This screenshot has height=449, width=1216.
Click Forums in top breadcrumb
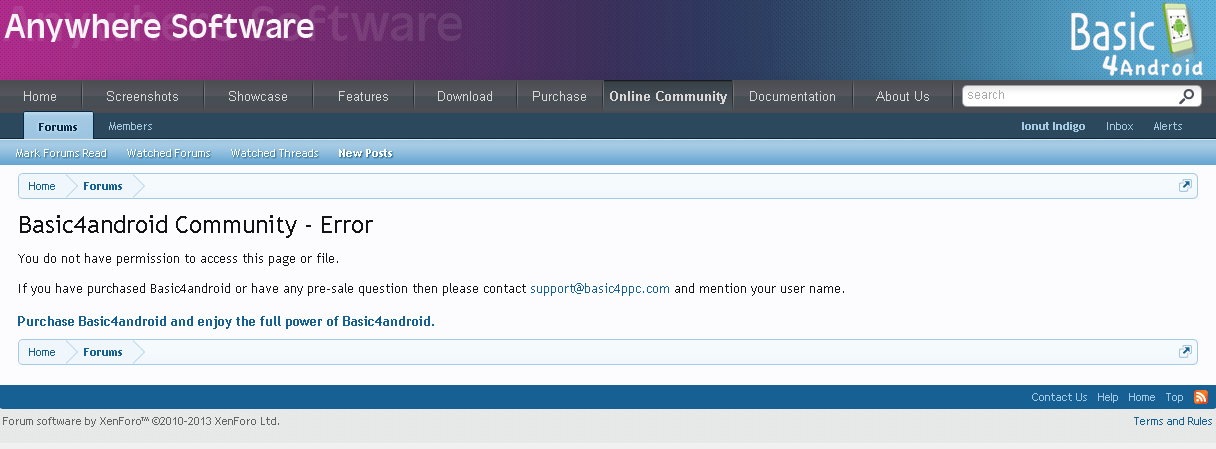point(103,186)
